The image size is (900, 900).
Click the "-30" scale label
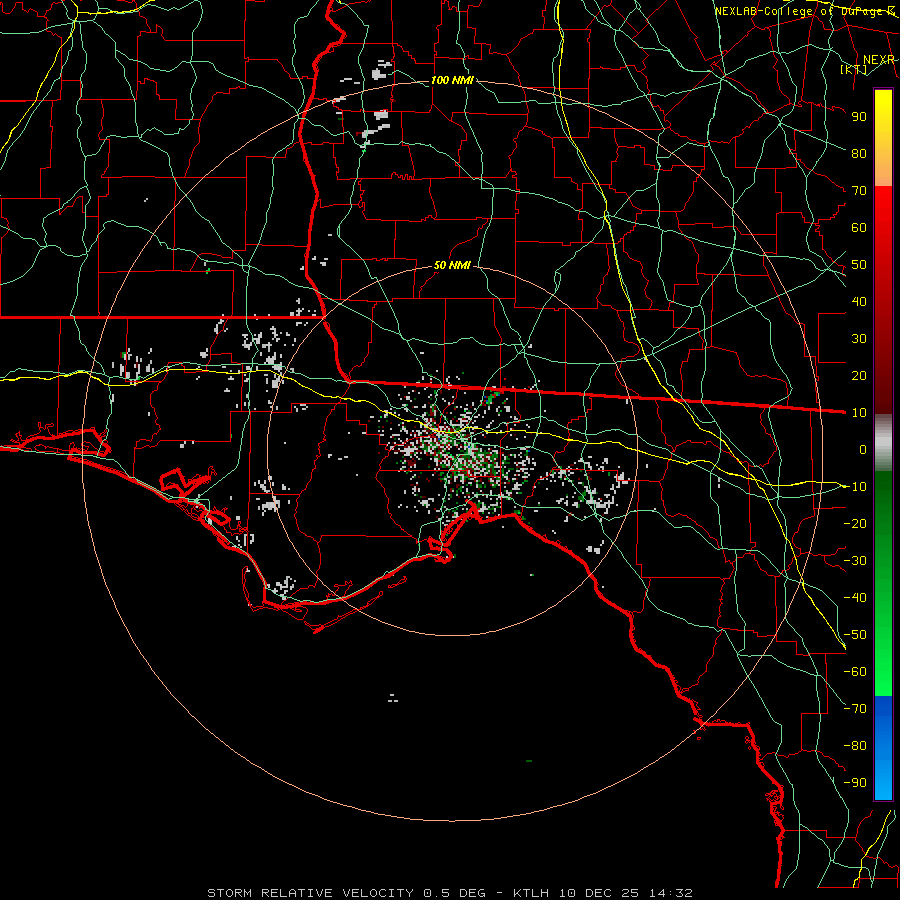855,561
